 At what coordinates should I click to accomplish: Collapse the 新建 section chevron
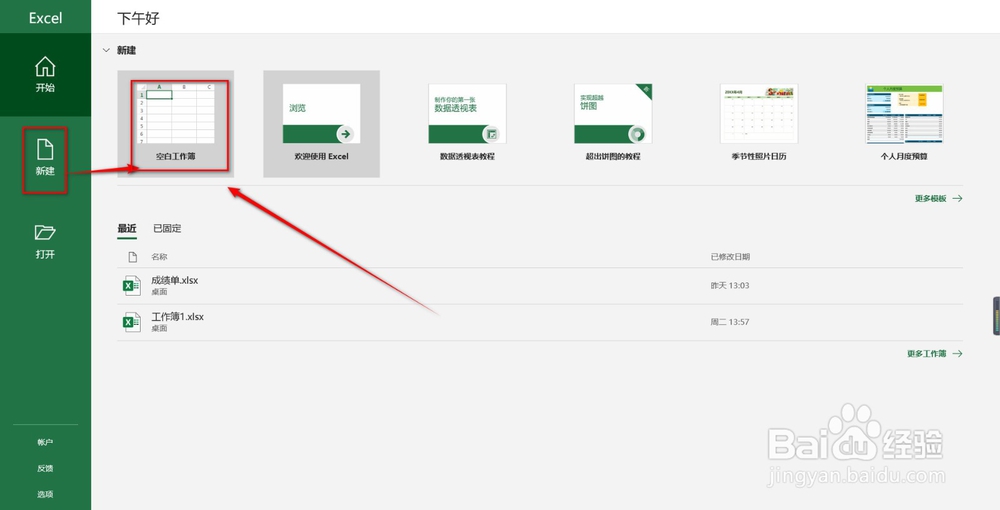[x=107, y=50]
